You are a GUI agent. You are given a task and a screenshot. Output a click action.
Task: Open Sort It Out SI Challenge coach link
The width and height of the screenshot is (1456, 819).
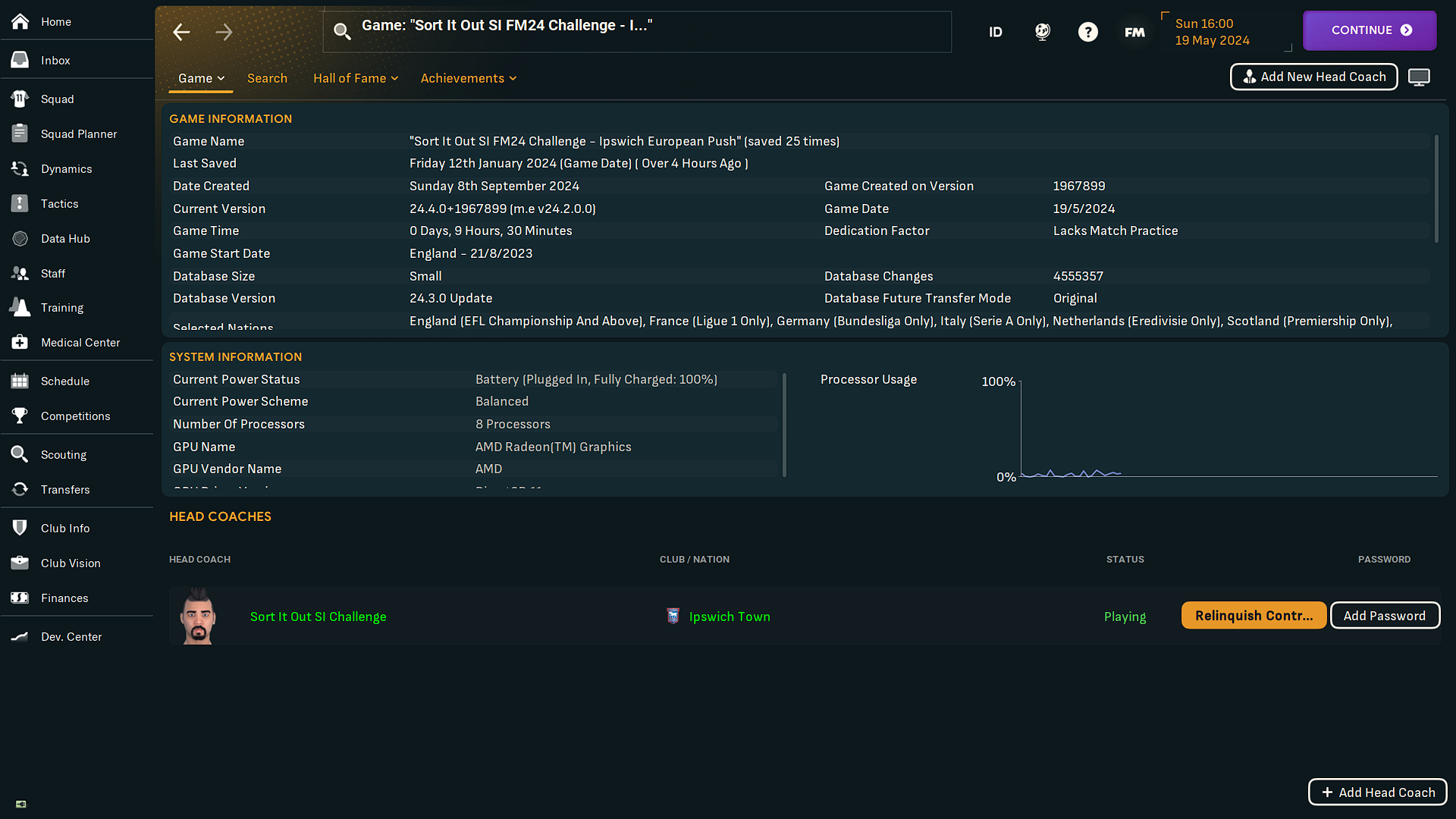point(318,617)
